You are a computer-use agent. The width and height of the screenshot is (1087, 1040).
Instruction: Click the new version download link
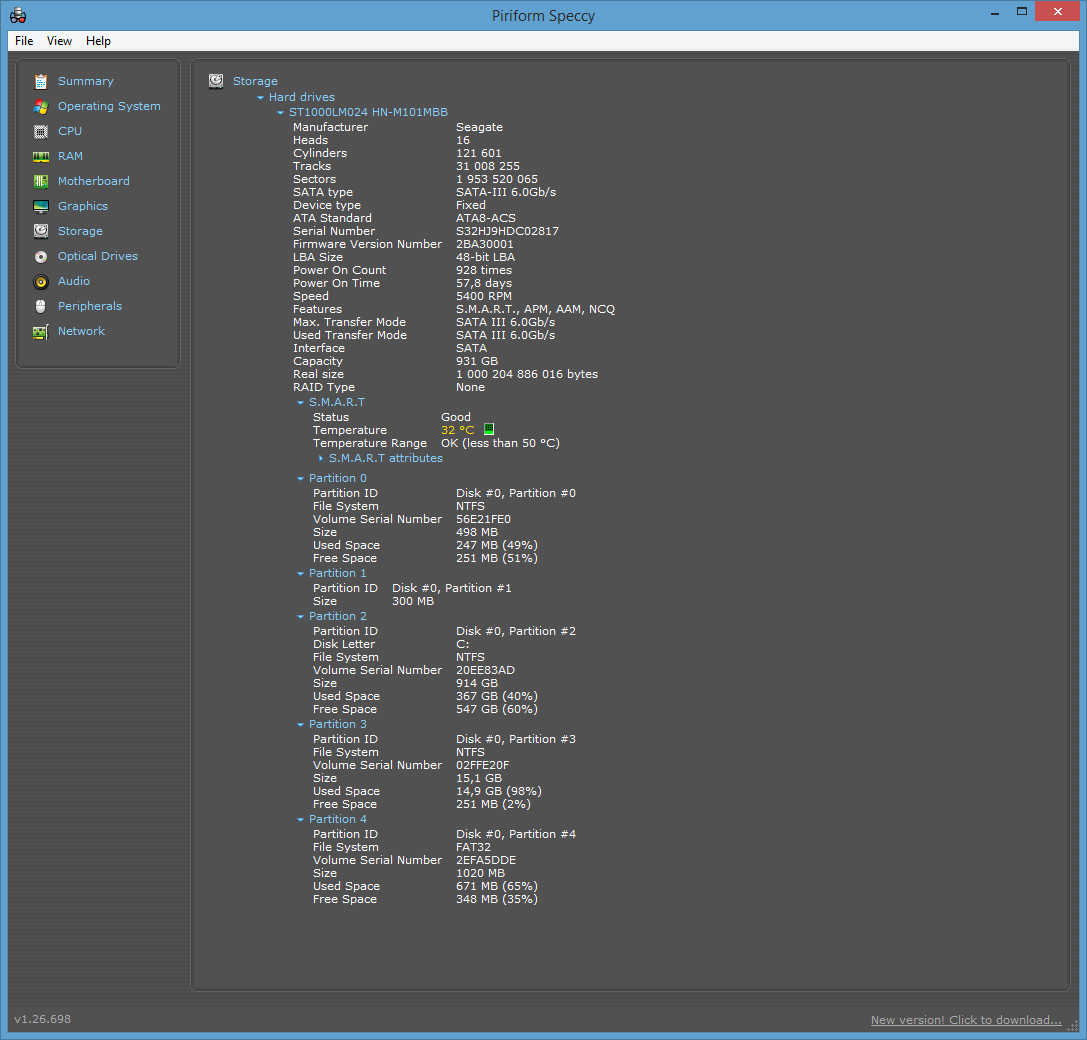[965, 1020]
